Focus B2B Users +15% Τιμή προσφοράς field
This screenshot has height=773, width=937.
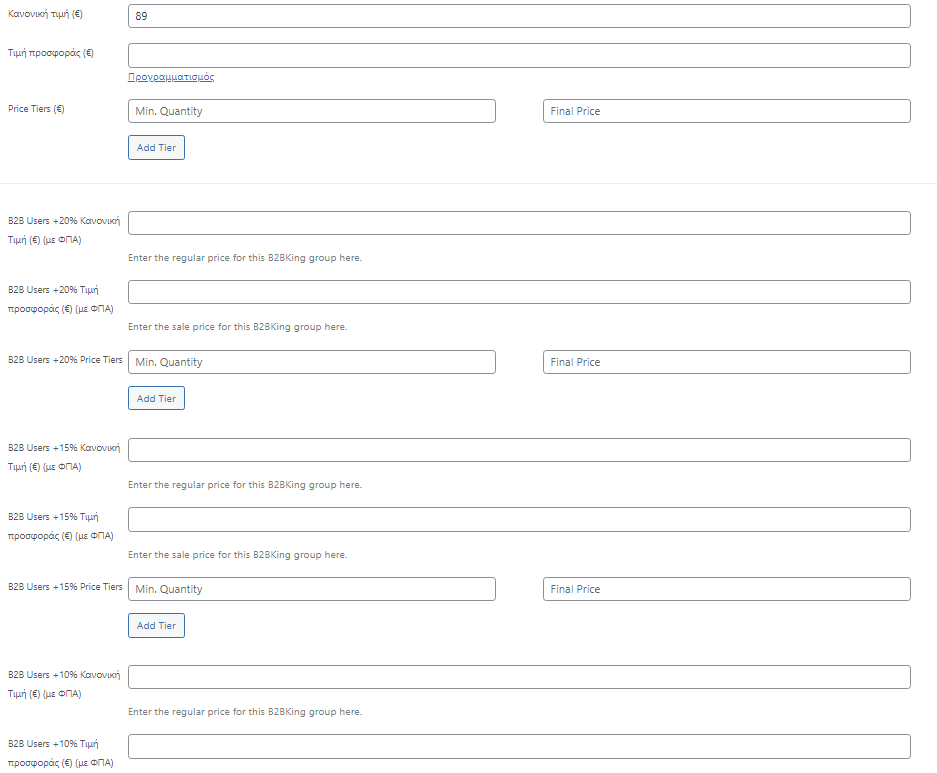click(x=519, y=519)
